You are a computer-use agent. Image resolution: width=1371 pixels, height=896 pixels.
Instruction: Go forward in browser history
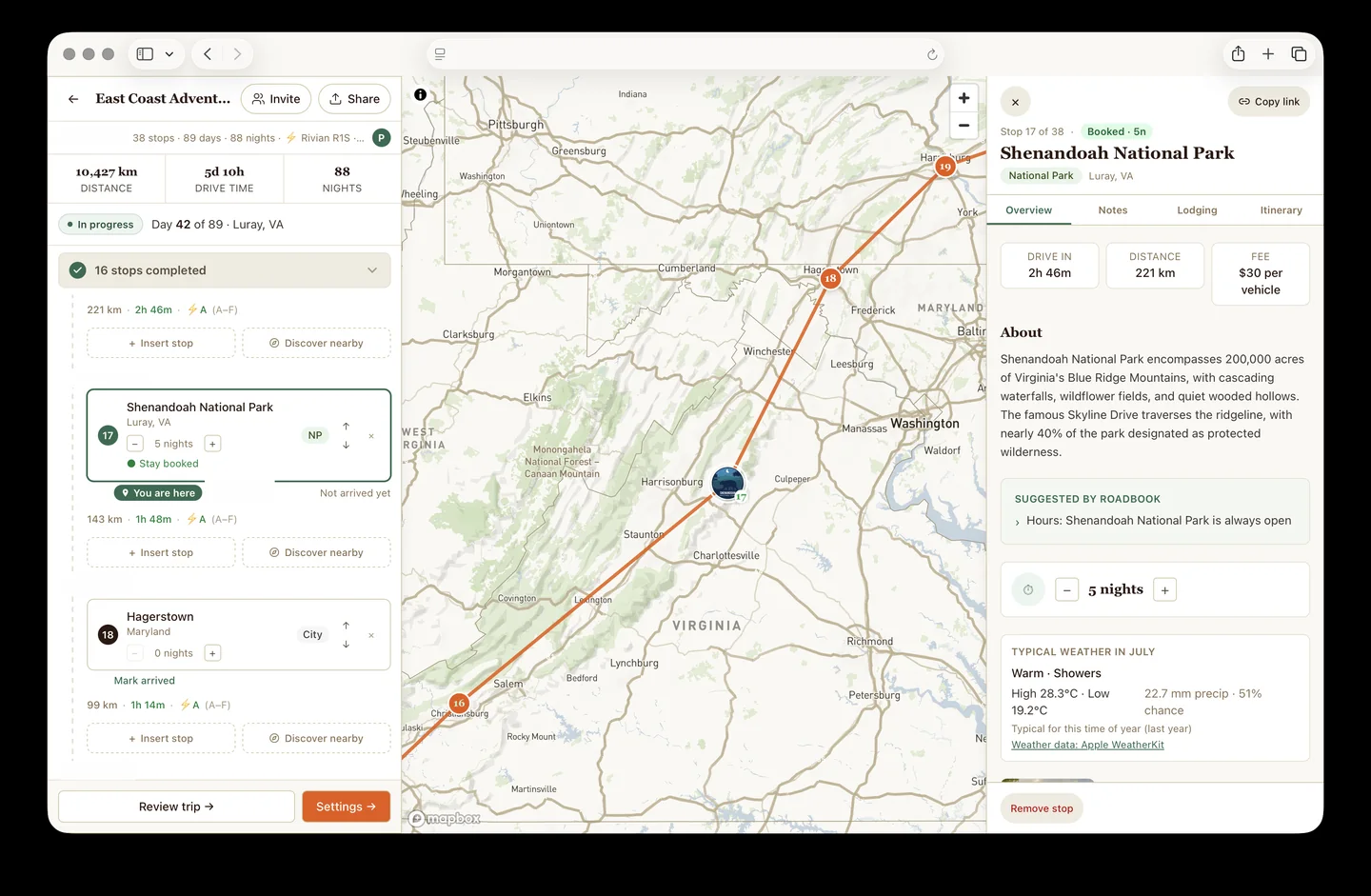coord(237,54)
